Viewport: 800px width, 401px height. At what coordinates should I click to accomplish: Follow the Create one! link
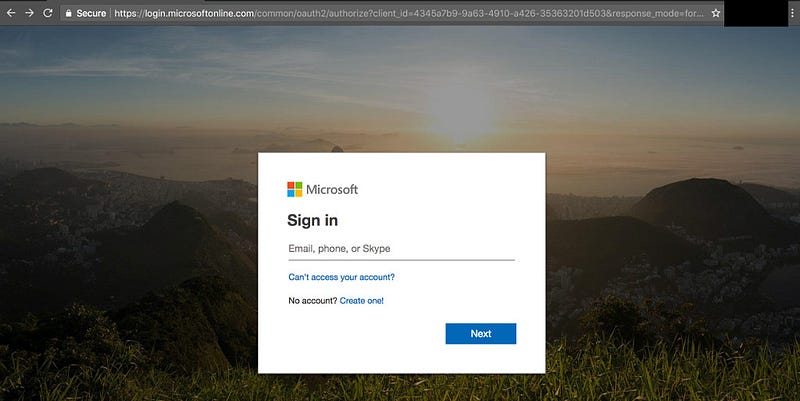coord(362,300)
